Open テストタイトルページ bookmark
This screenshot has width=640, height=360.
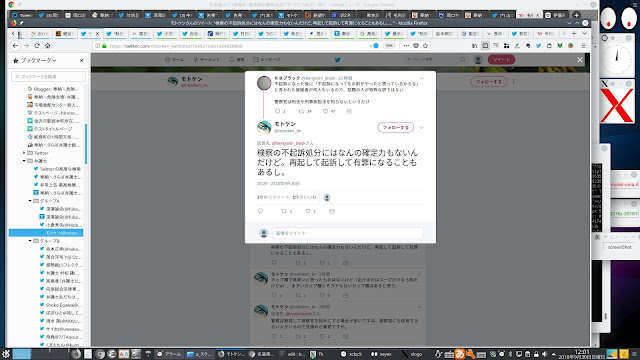[x=49, y=129]
